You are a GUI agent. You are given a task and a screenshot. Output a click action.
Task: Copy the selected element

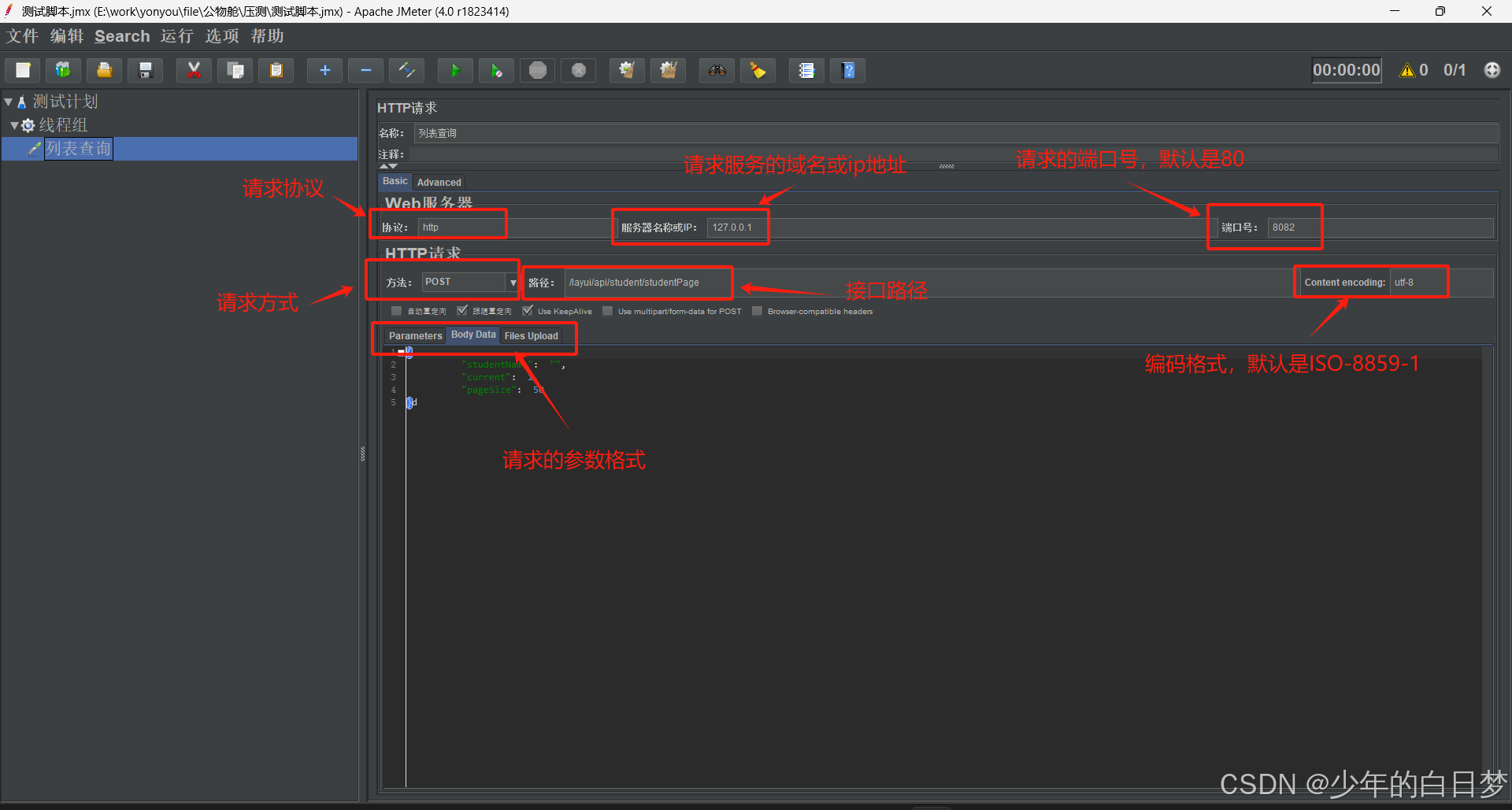pyautogui.click(x=235, y=70)
